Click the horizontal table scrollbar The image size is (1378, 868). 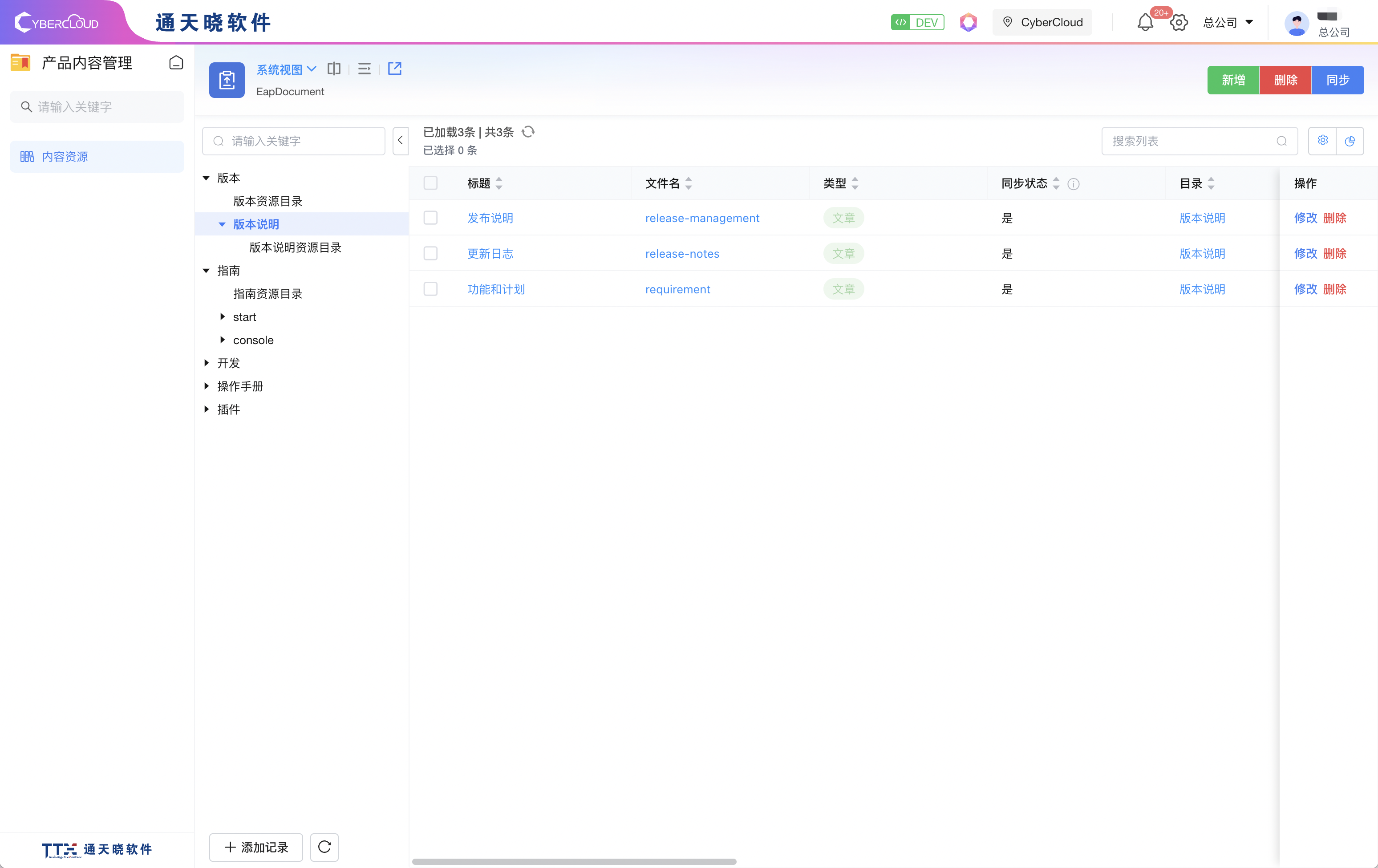[x=574, y=861]
